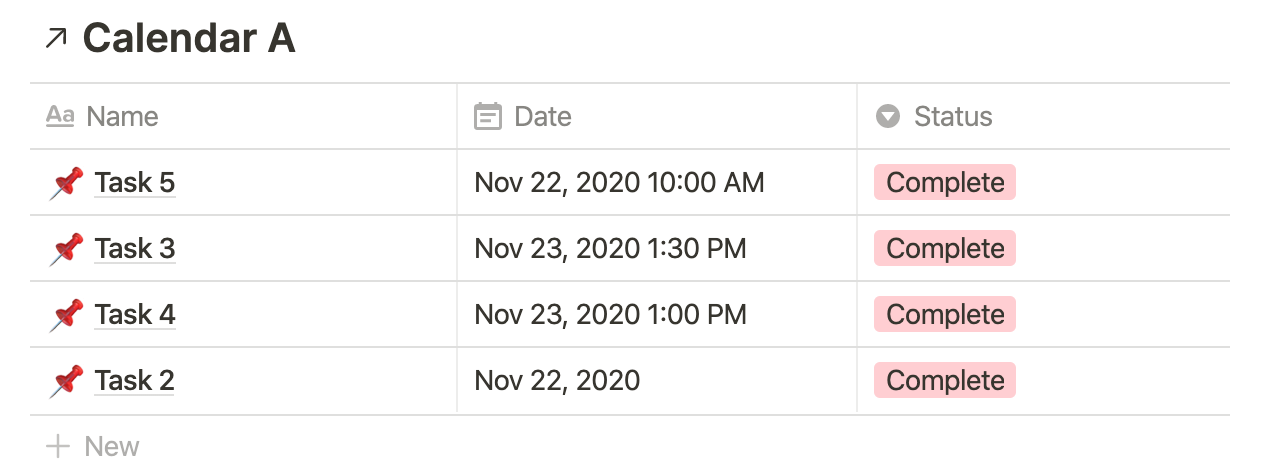The width and height of the screenshot is (1262, 474).
Task: Open the Name column header menu
Action: [x=122, y=117]
